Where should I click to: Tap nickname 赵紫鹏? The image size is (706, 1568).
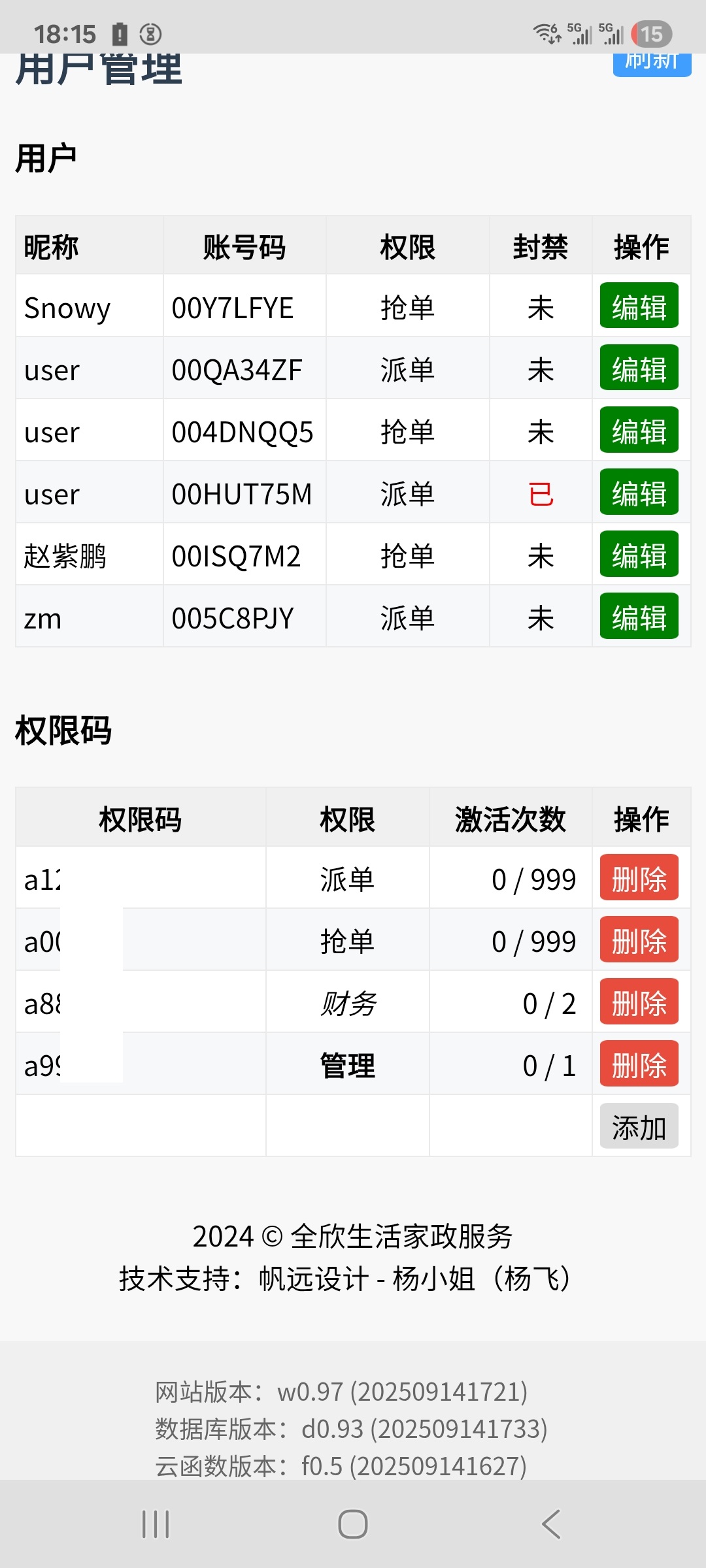click(x=65, y=556)
